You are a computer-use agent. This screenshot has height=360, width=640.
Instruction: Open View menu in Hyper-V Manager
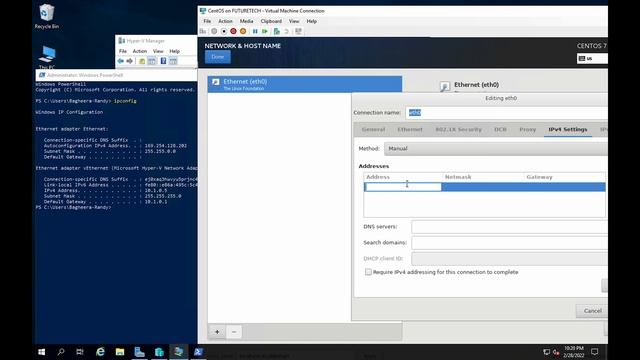click(x=158, y=51)
